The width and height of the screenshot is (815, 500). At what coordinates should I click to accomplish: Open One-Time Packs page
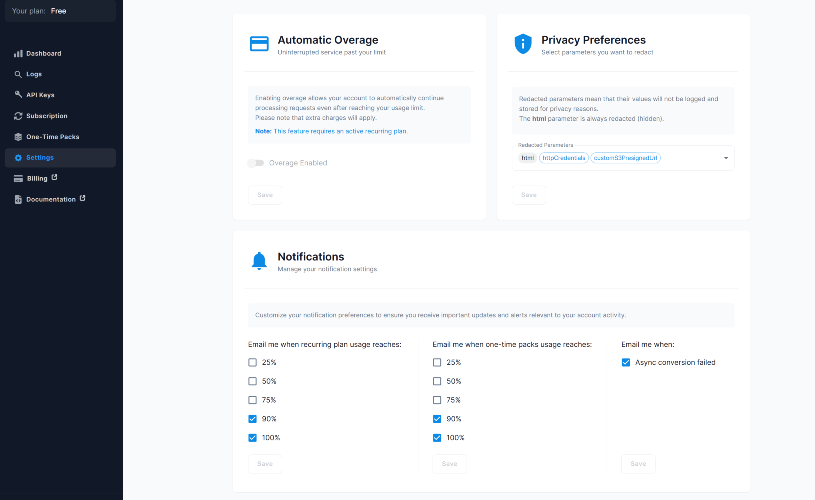pos(60,137)
